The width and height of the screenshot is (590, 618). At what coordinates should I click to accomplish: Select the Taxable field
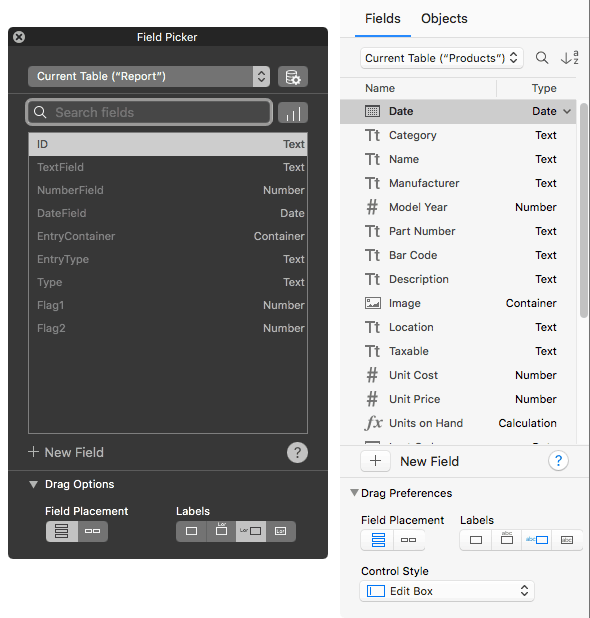point(458,351)
